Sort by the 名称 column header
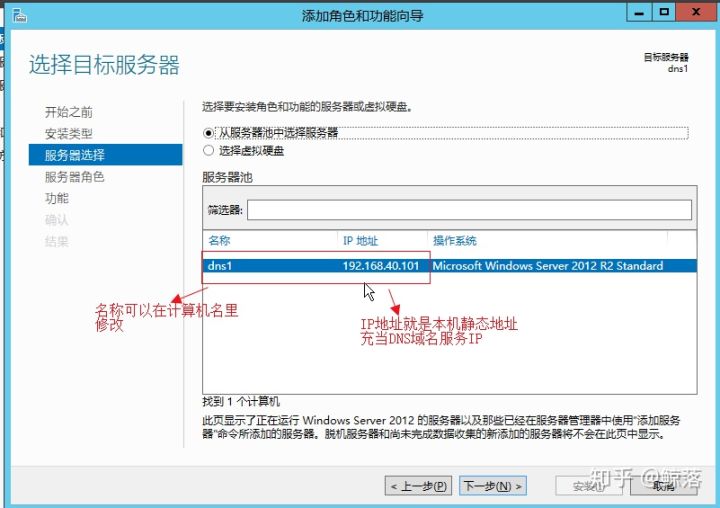Viewport: 720px width, 508px height. [x=219, y=240]
